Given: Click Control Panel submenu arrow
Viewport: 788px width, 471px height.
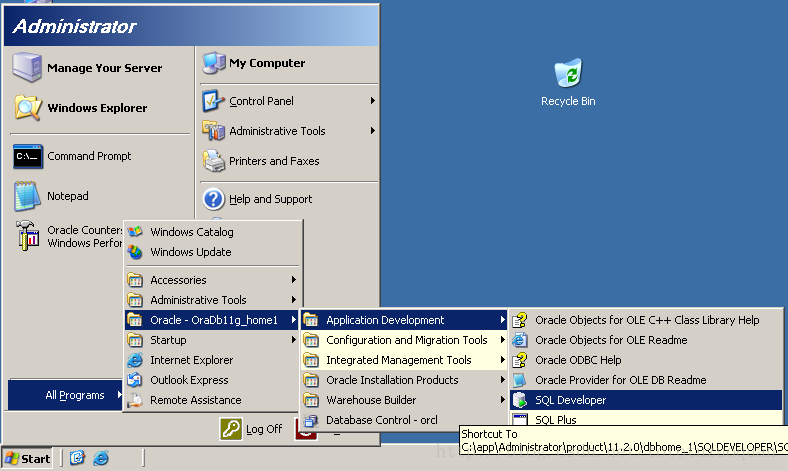Looking at the screenshot, I should coord(372,101).
